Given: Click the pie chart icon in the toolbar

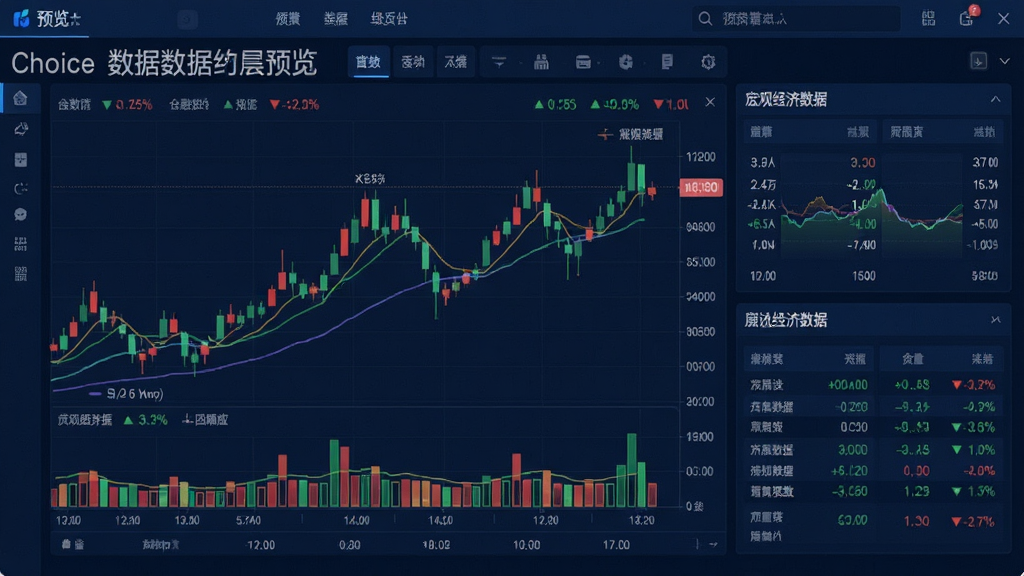Looking at the screenshot, I should click(626, 62).
